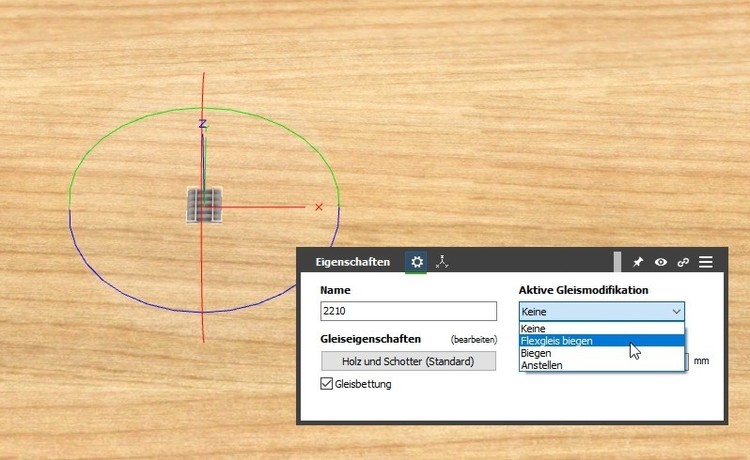The width and height of the screenshot is (750, 460).
Task: Click the (bearbeiten) link
Action: click(474, 340)
